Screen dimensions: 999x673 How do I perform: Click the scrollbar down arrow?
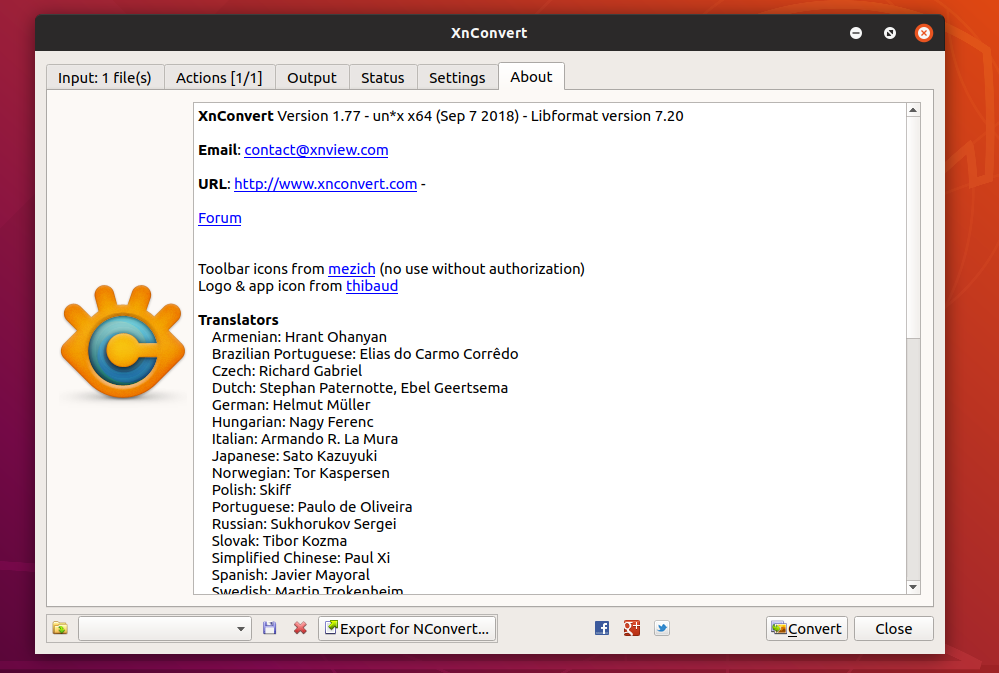click(x=913, y=587)
